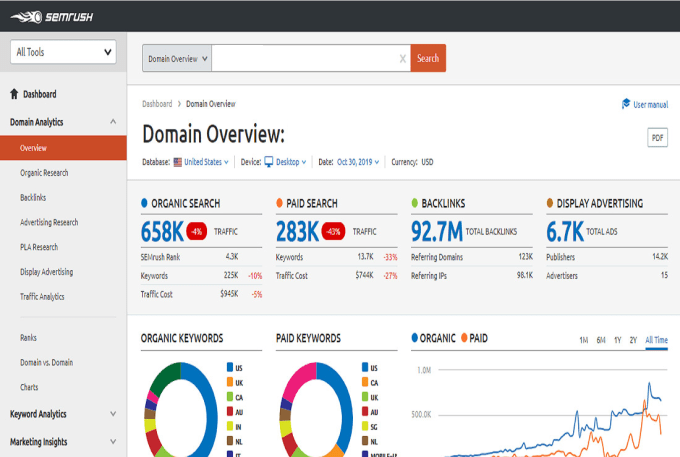Image resolution: width=680 pixels, height=457 pixels.
Task: Open the All Tools dropdown
Action: [62, 52]
